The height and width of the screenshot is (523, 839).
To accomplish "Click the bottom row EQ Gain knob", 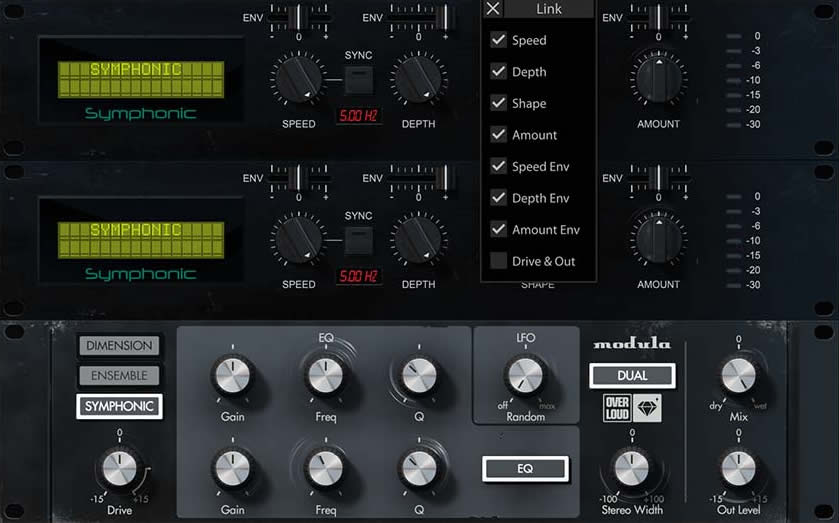I will point(232,469).
